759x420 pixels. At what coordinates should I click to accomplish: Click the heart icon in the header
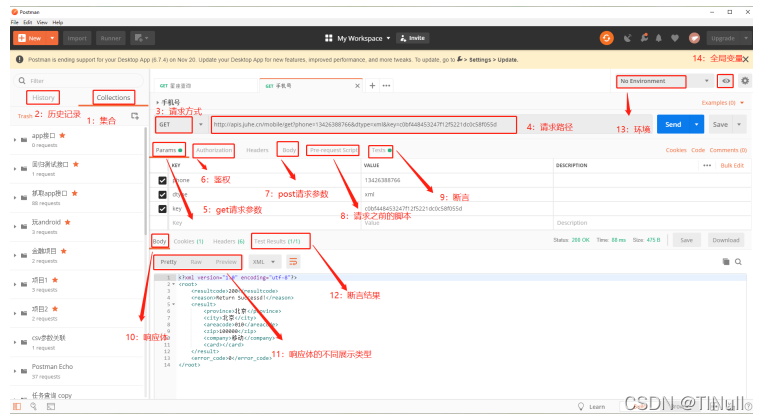(x=675, y=38)
